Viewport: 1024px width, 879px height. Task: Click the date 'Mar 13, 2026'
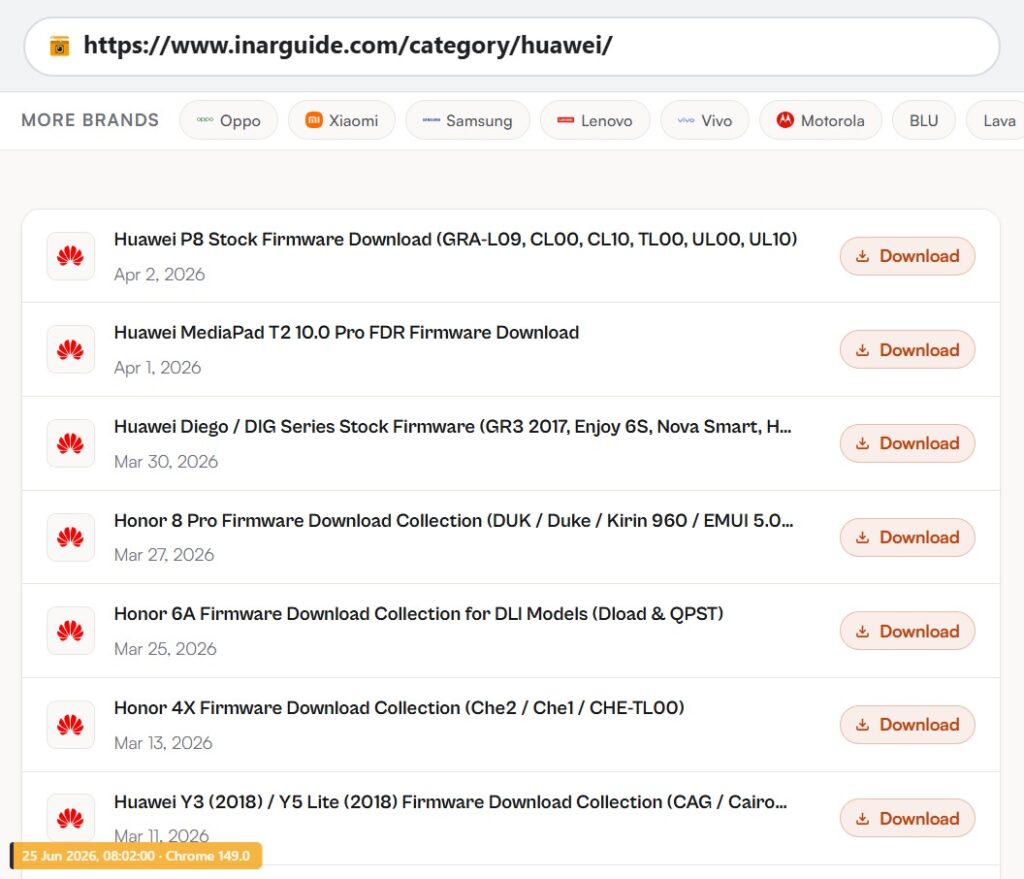coord(163,743)
